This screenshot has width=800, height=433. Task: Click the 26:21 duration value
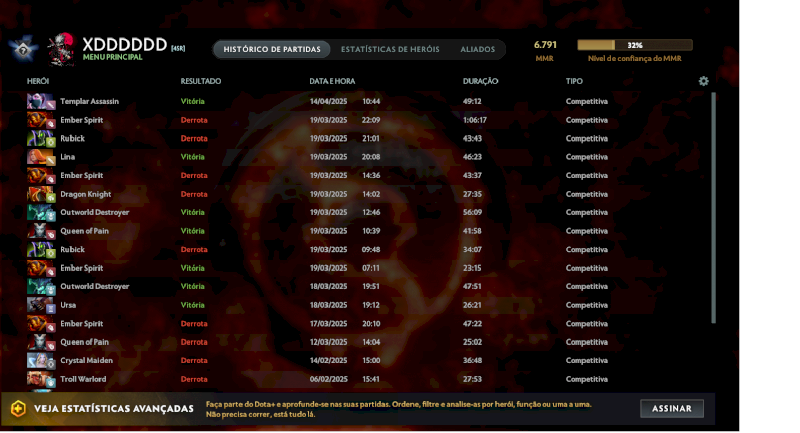click(472, 305)
